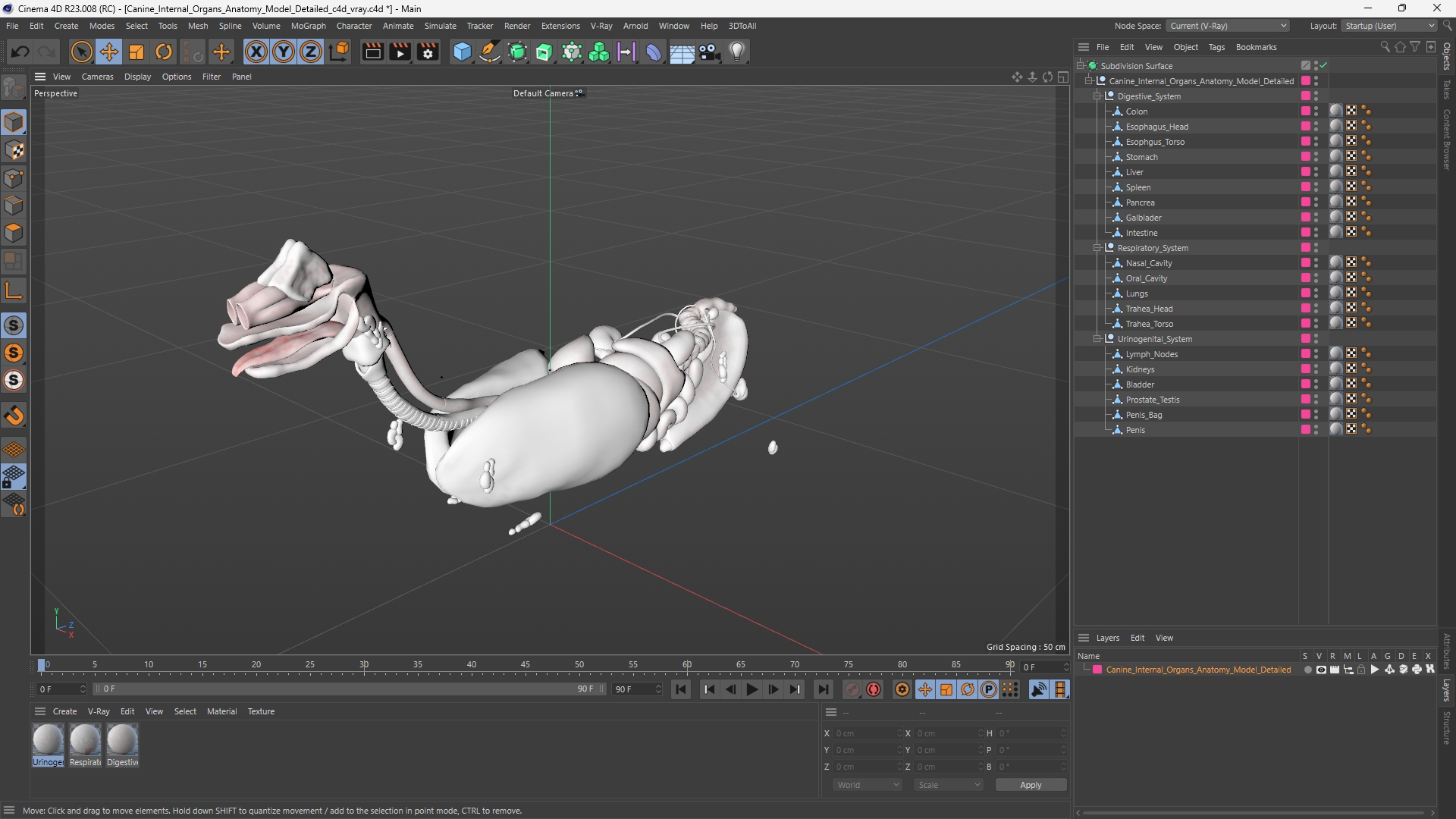Add a Cube primitive object
Screen dimensions: 1456x819
coord(462,52)
